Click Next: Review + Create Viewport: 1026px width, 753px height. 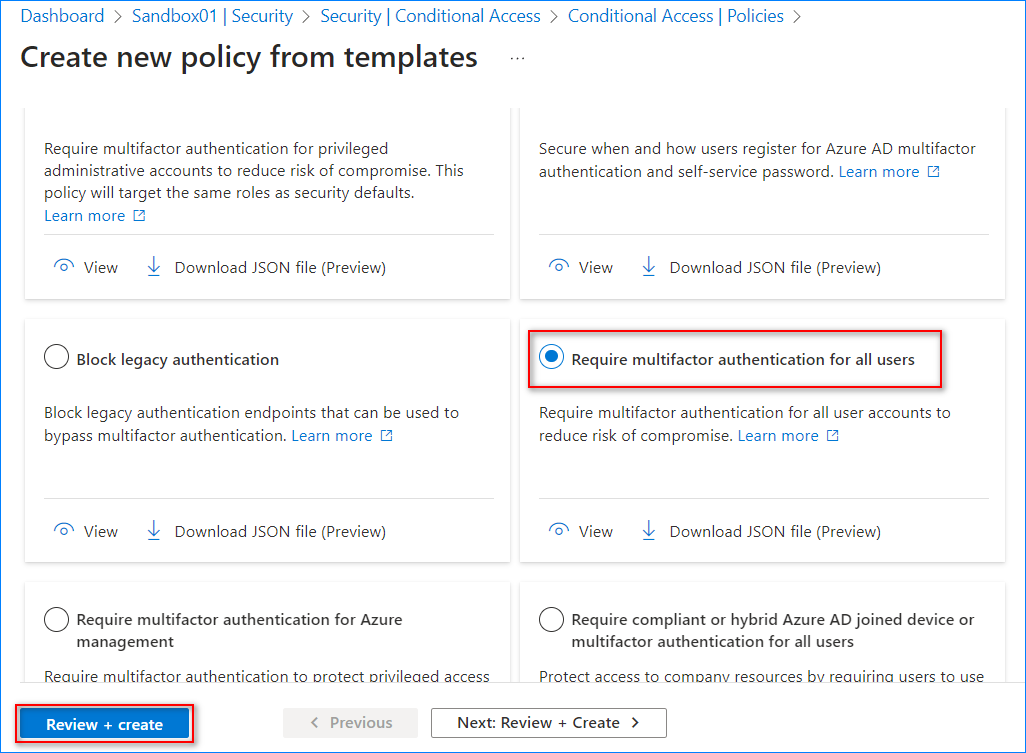point(548,722)
